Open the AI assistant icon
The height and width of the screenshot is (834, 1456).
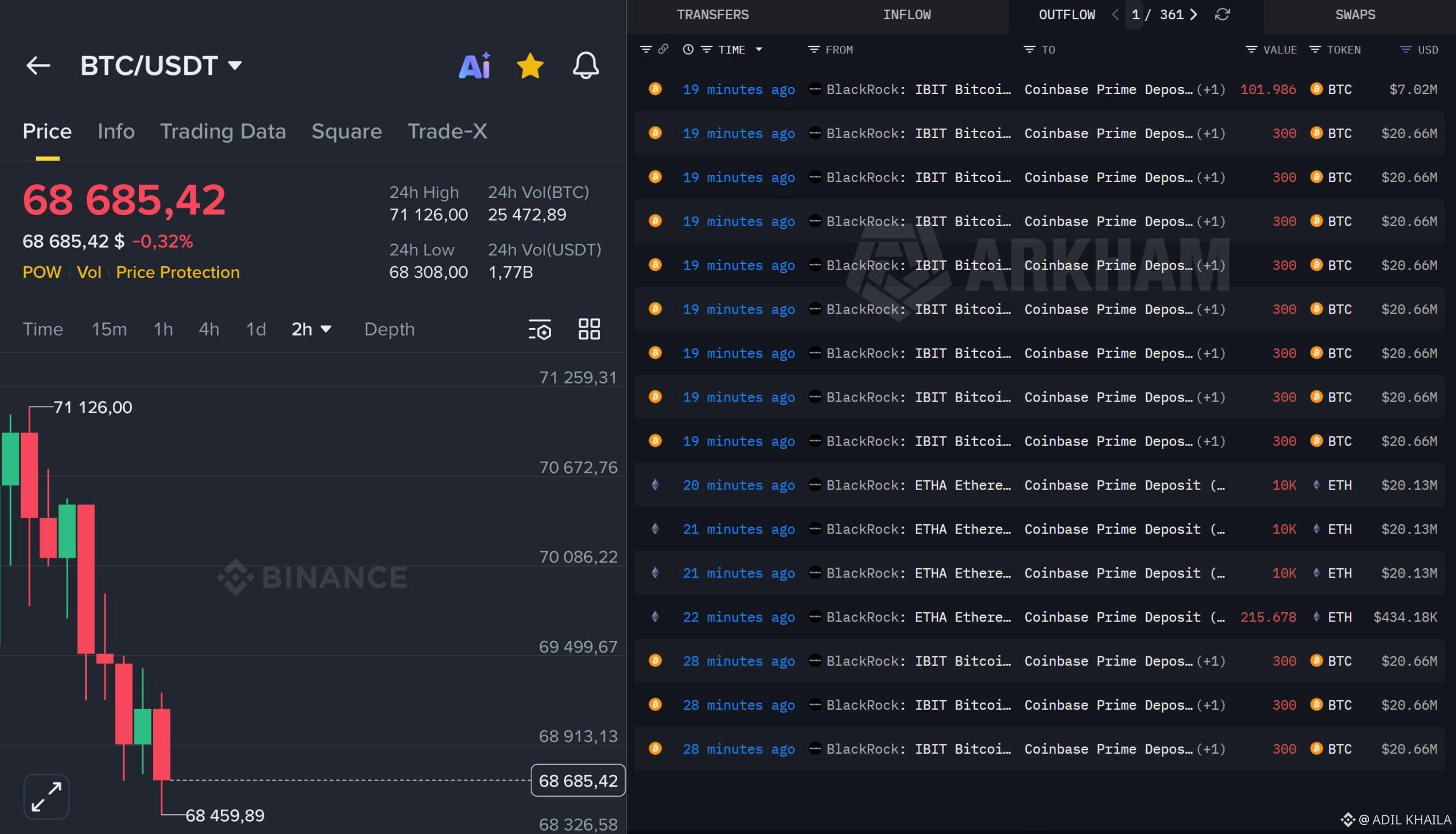pyautogui.click(x=475, y=65)
